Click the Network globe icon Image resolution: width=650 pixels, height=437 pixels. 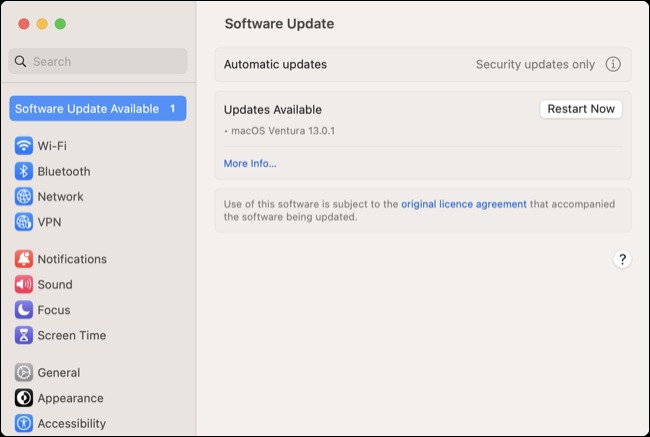coord(24,197)
